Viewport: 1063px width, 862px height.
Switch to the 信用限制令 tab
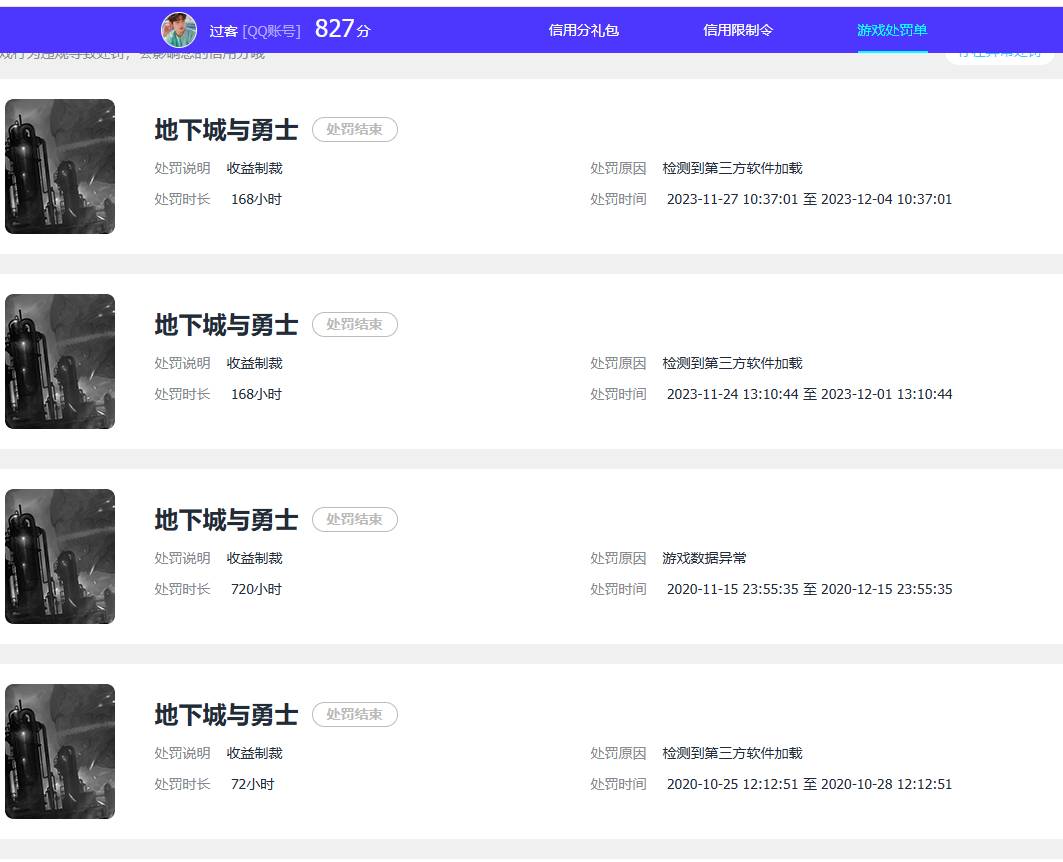(738, 30)
